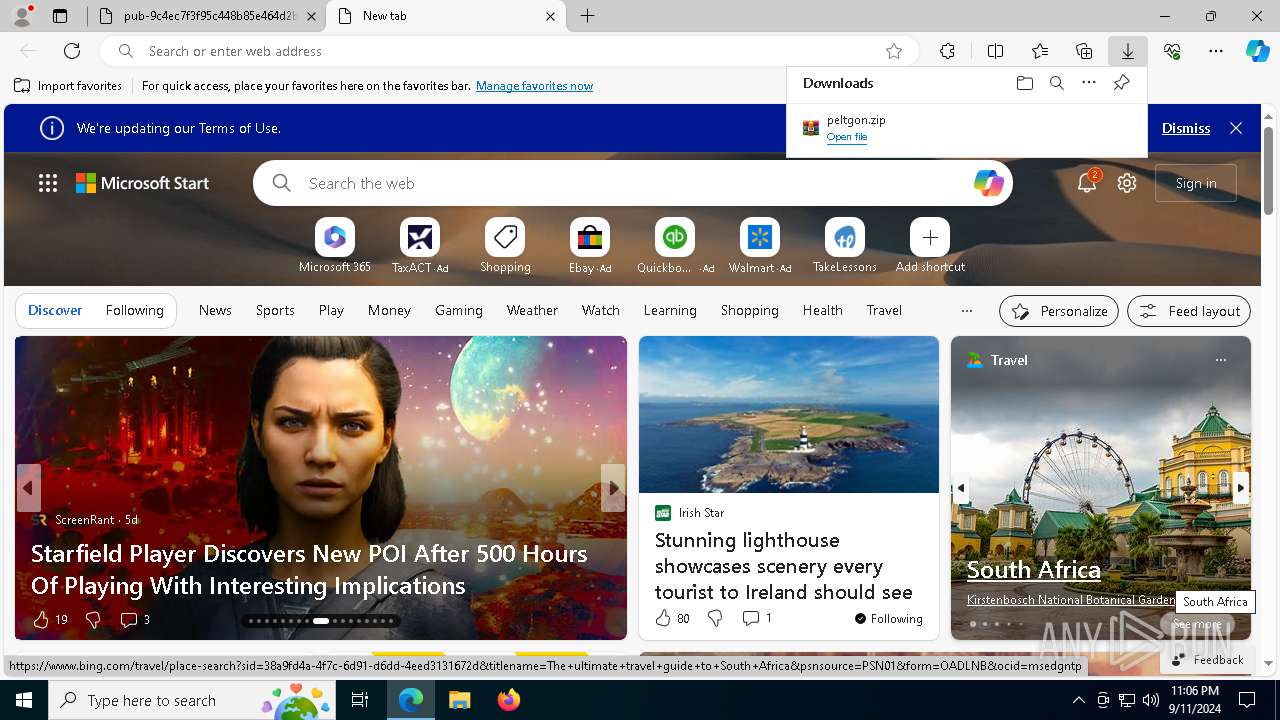Open the Shopping shortcut tile
The height and width of the screenshot is (720, 1280).
coord(505,246)
